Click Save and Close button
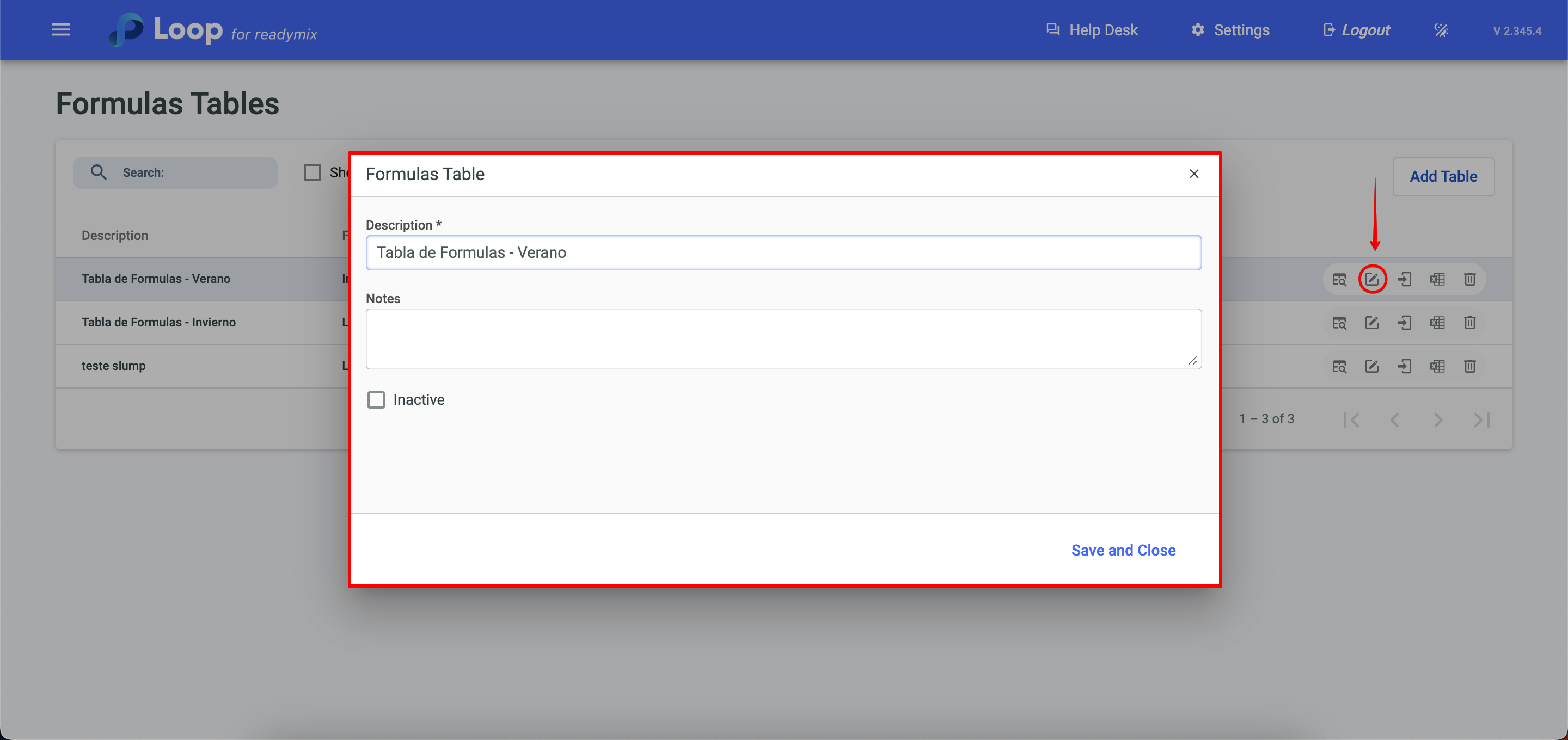The width and height of the screenshot is (1568, 740). 1123,550
